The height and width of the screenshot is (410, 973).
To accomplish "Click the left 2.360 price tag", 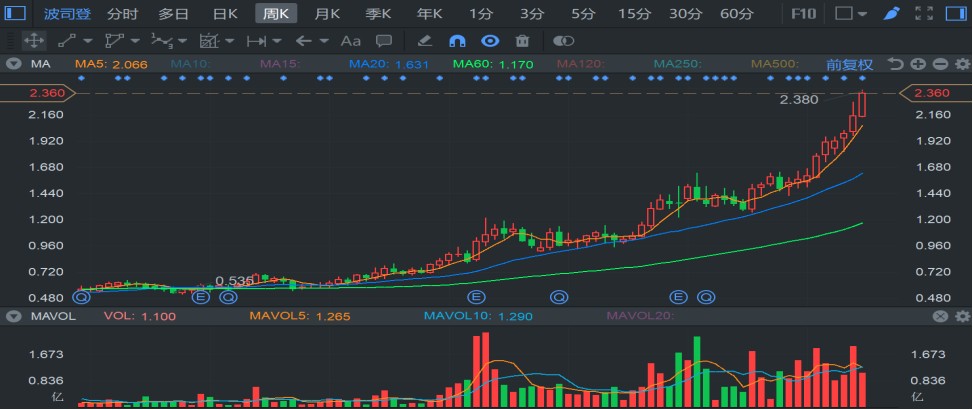I will coord(38,93).
